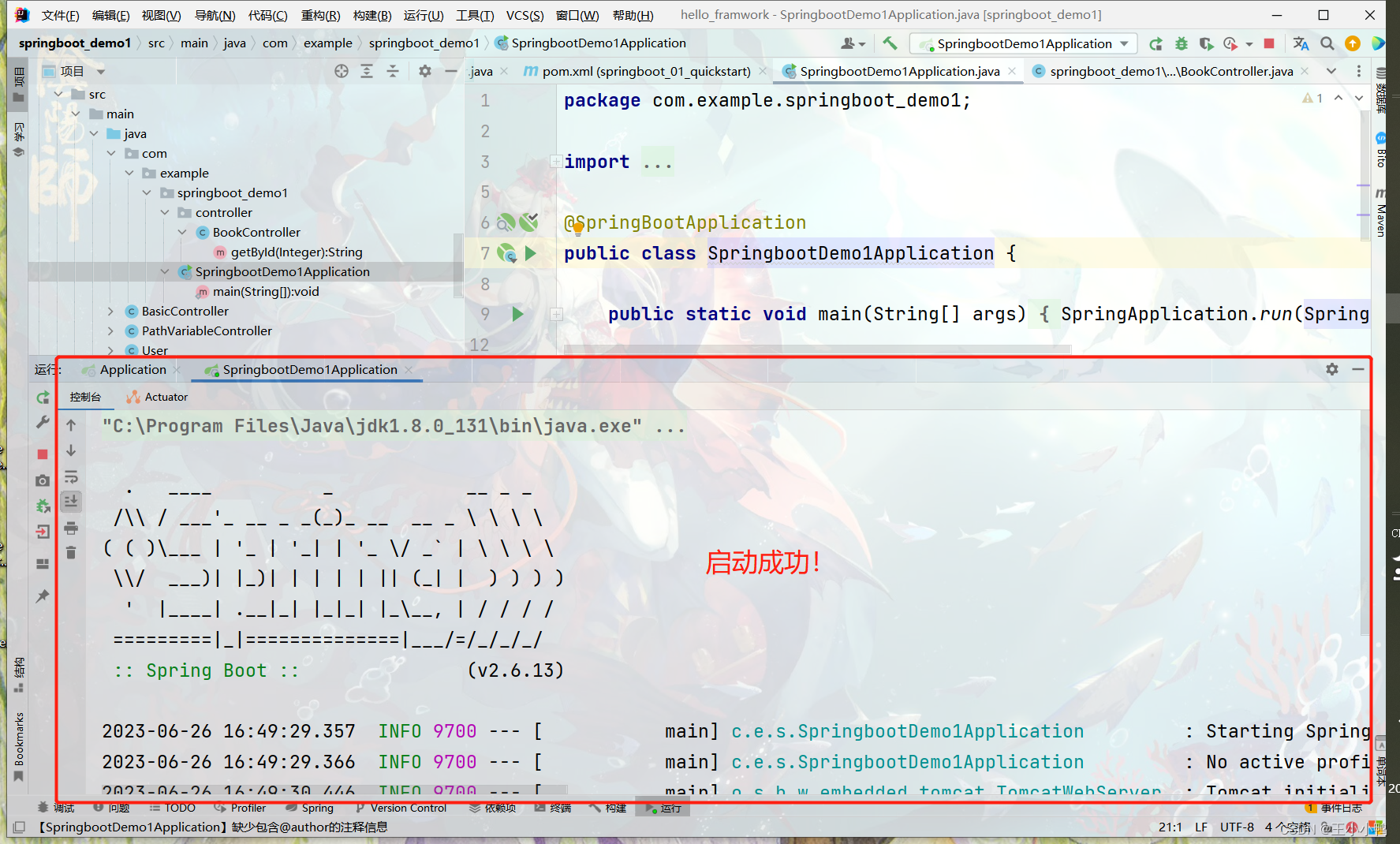1400x844 pixels.
Task: Click the Rerun icon in the top toolbar
Action: coord(1155,43)
